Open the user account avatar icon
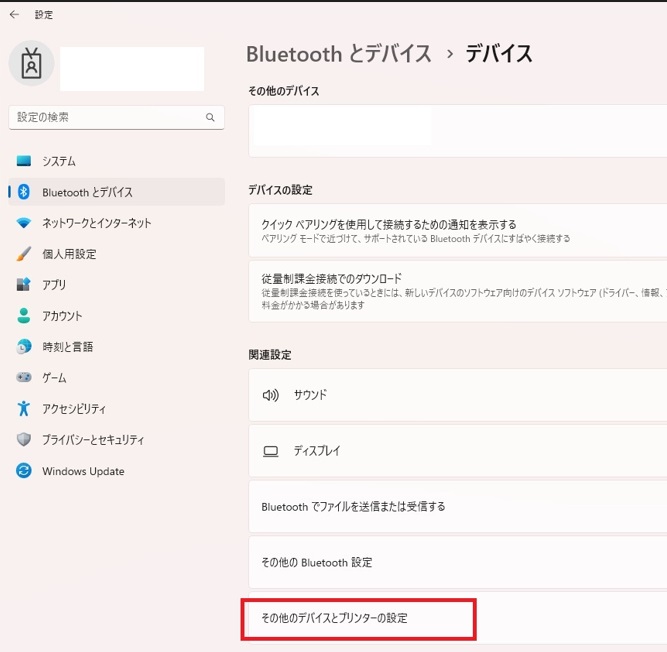 (31, 63)
